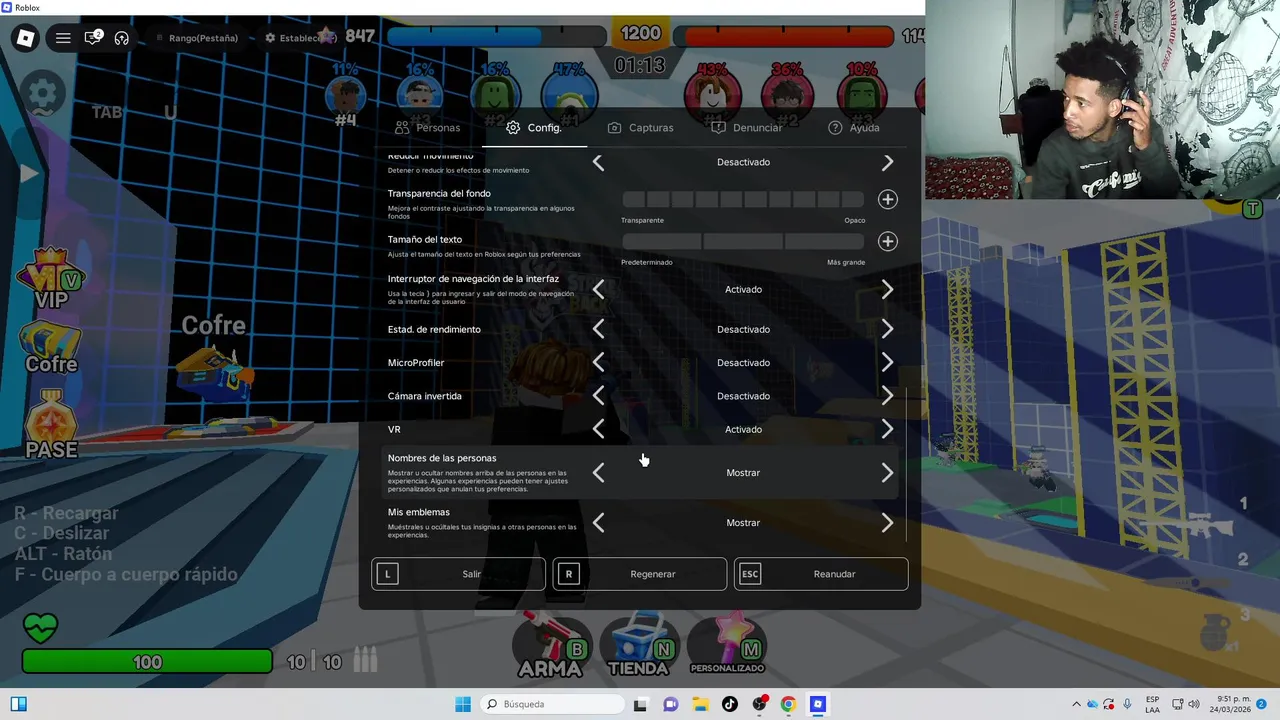Screen dimensions: 1280x720
Task: Show hidden system tray icons
Action: pyautogui.click(x=1076, y=704)
